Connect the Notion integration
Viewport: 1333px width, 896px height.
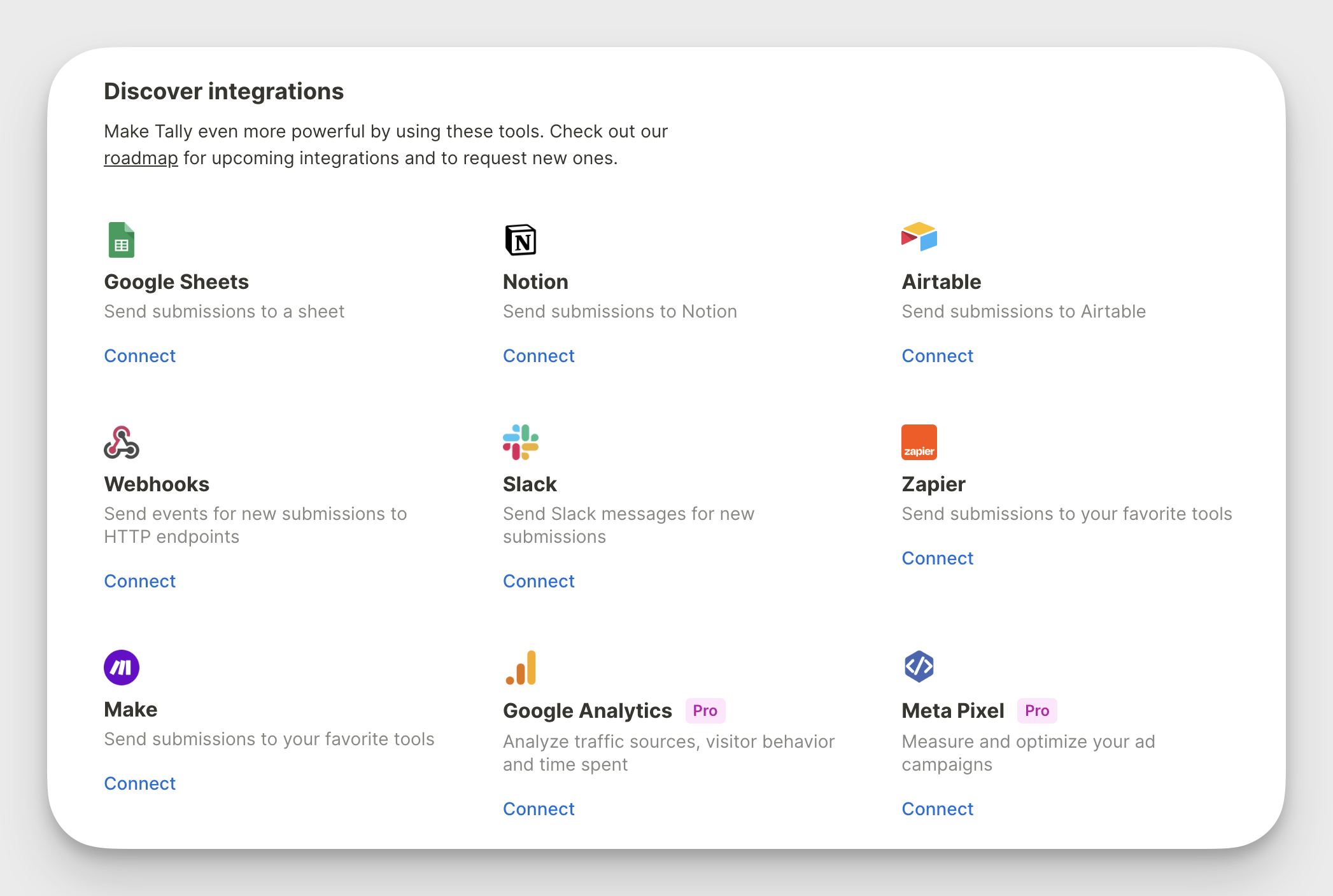click(x=539, y=356)
